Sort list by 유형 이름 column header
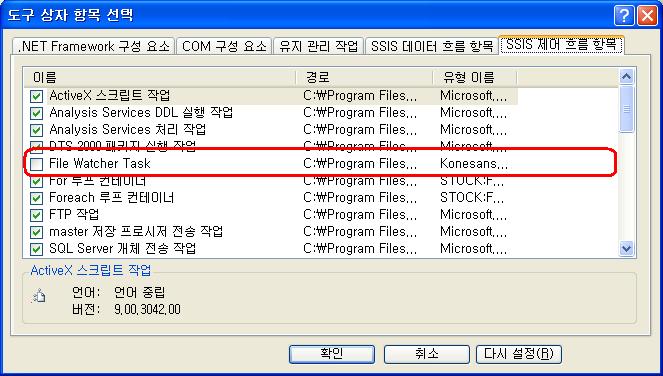Viewport: 663px width, 376px height. tap(475, 77)
